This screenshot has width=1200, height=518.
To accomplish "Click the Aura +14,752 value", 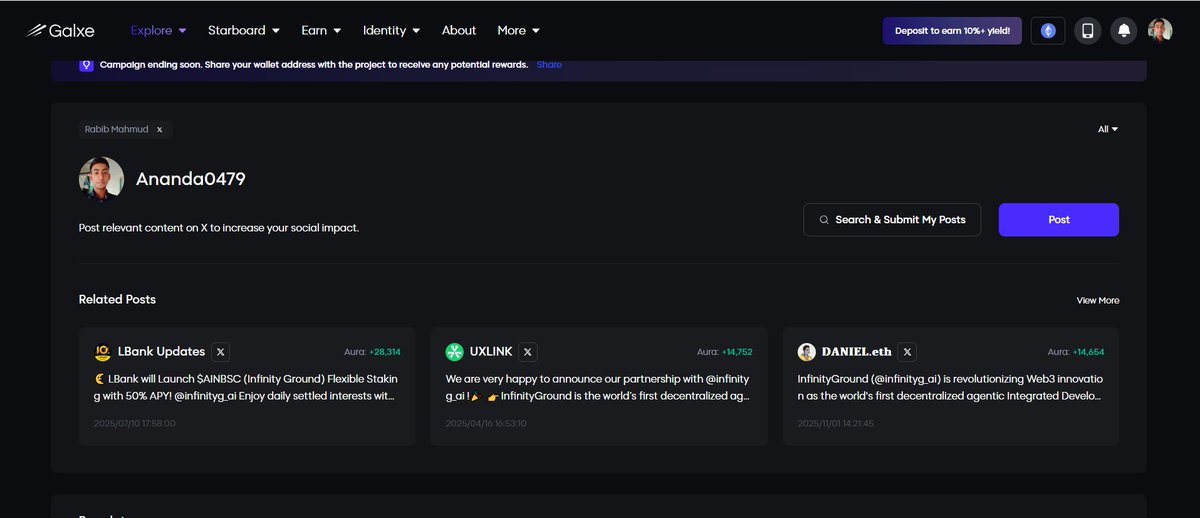I will pos(736,352).
